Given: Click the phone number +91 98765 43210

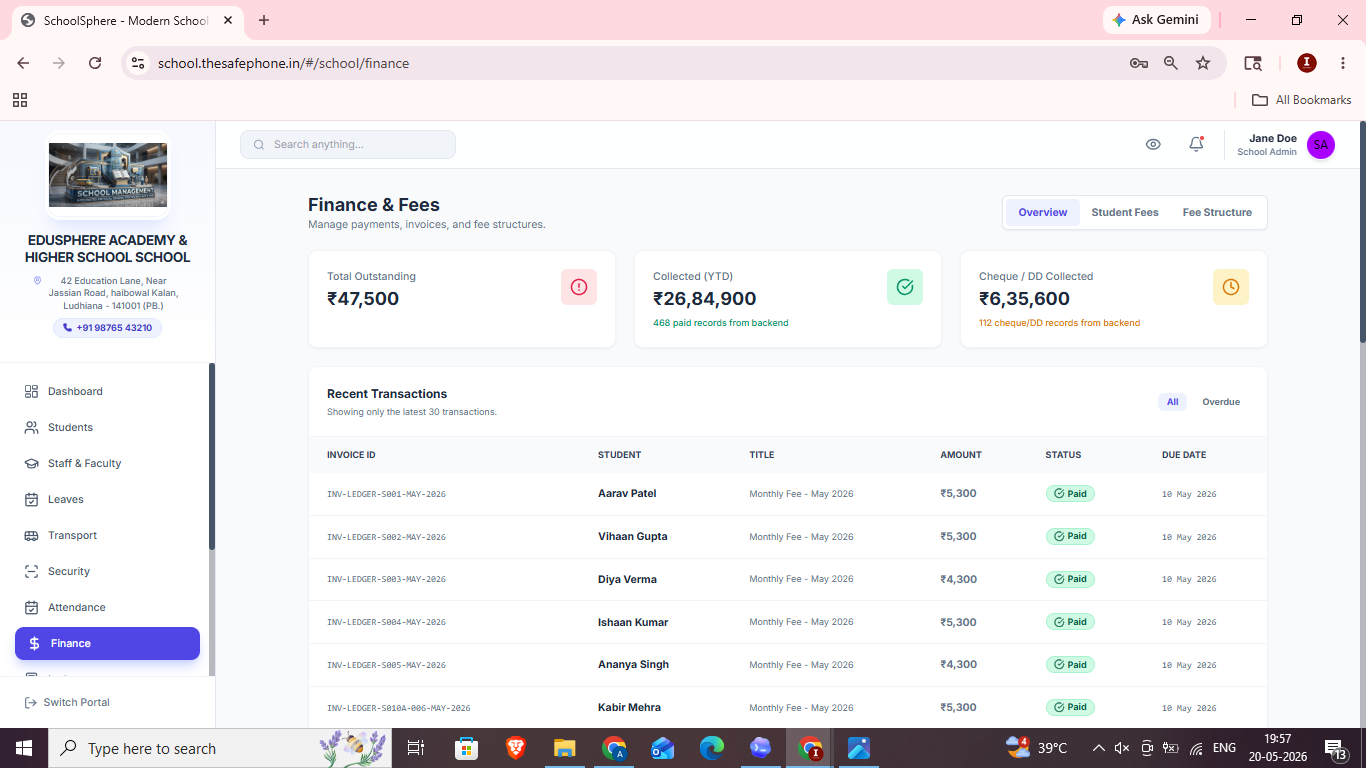Looking at the screenshot, I should coord(107,328).
